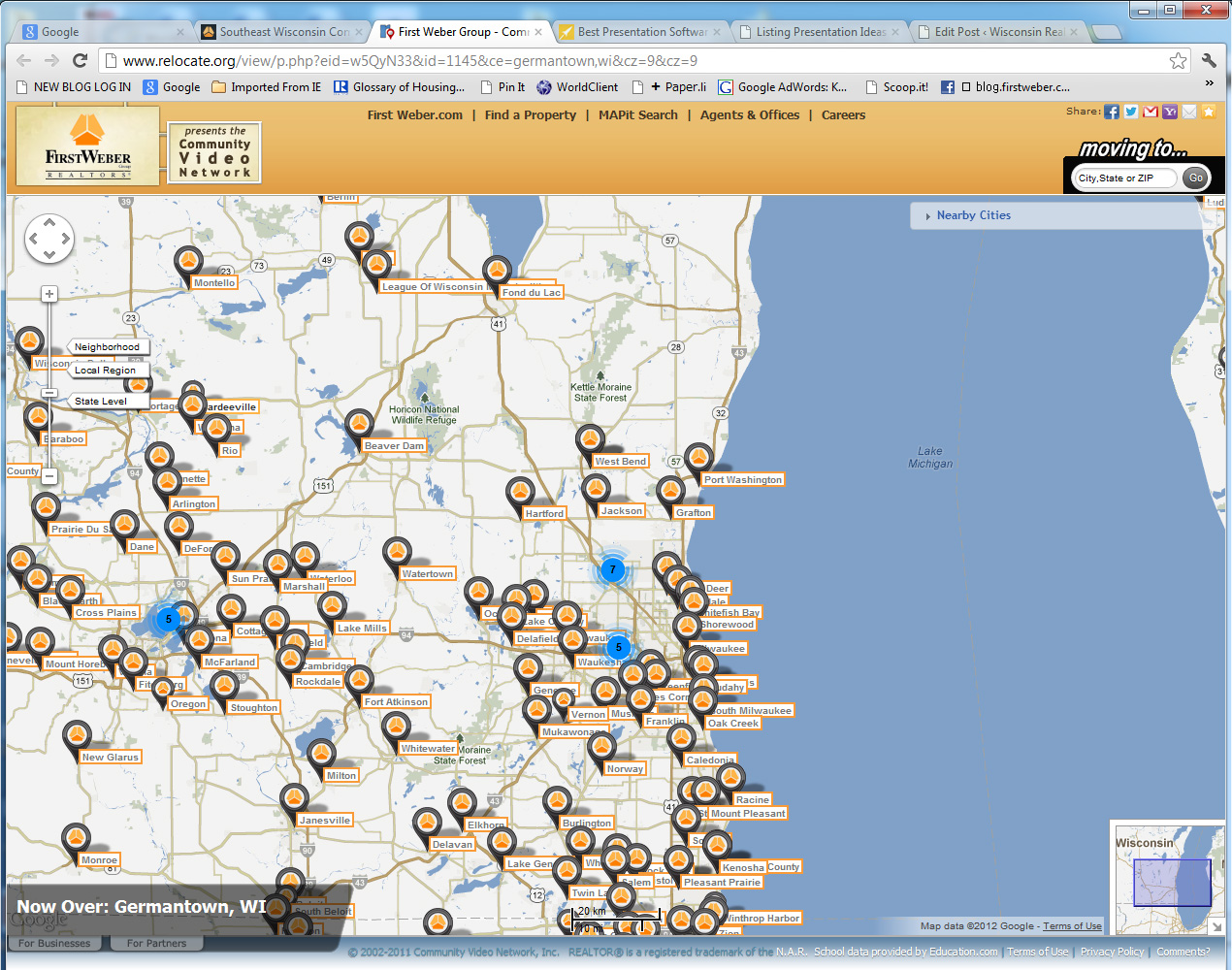1232x970 pixels.
Task: Open the For Partners tab
Action: (x=156, y=943)
